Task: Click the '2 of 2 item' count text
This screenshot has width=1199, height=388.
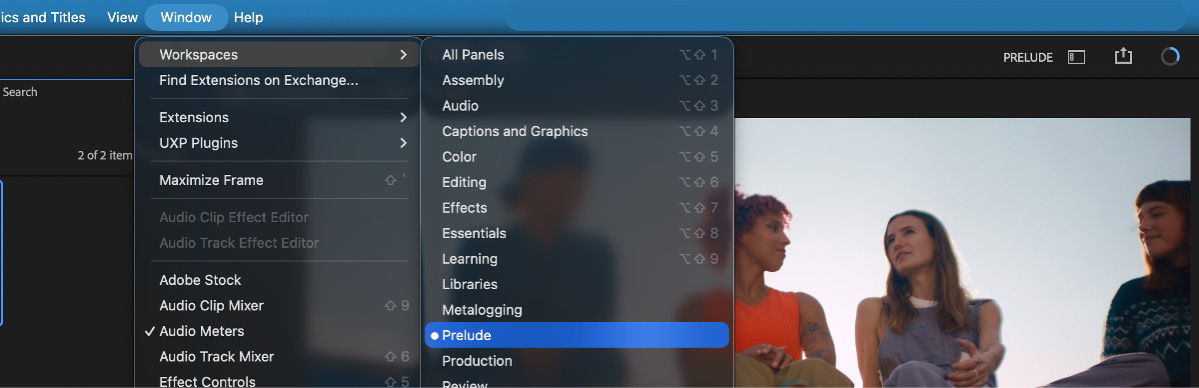Action: (105, 155)
